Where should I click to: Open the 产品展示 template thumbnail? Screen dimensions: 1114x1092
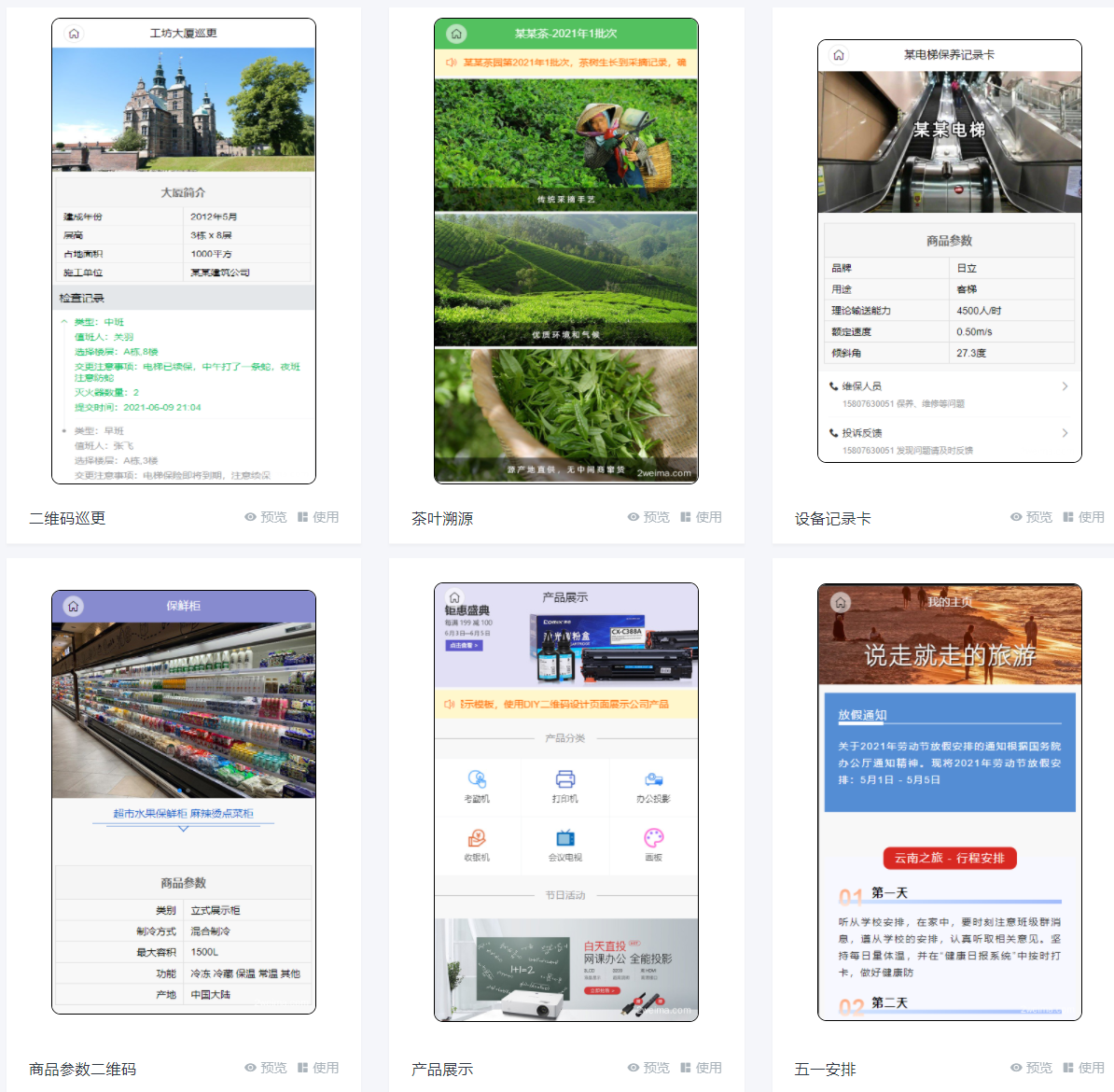click(566, 802)
